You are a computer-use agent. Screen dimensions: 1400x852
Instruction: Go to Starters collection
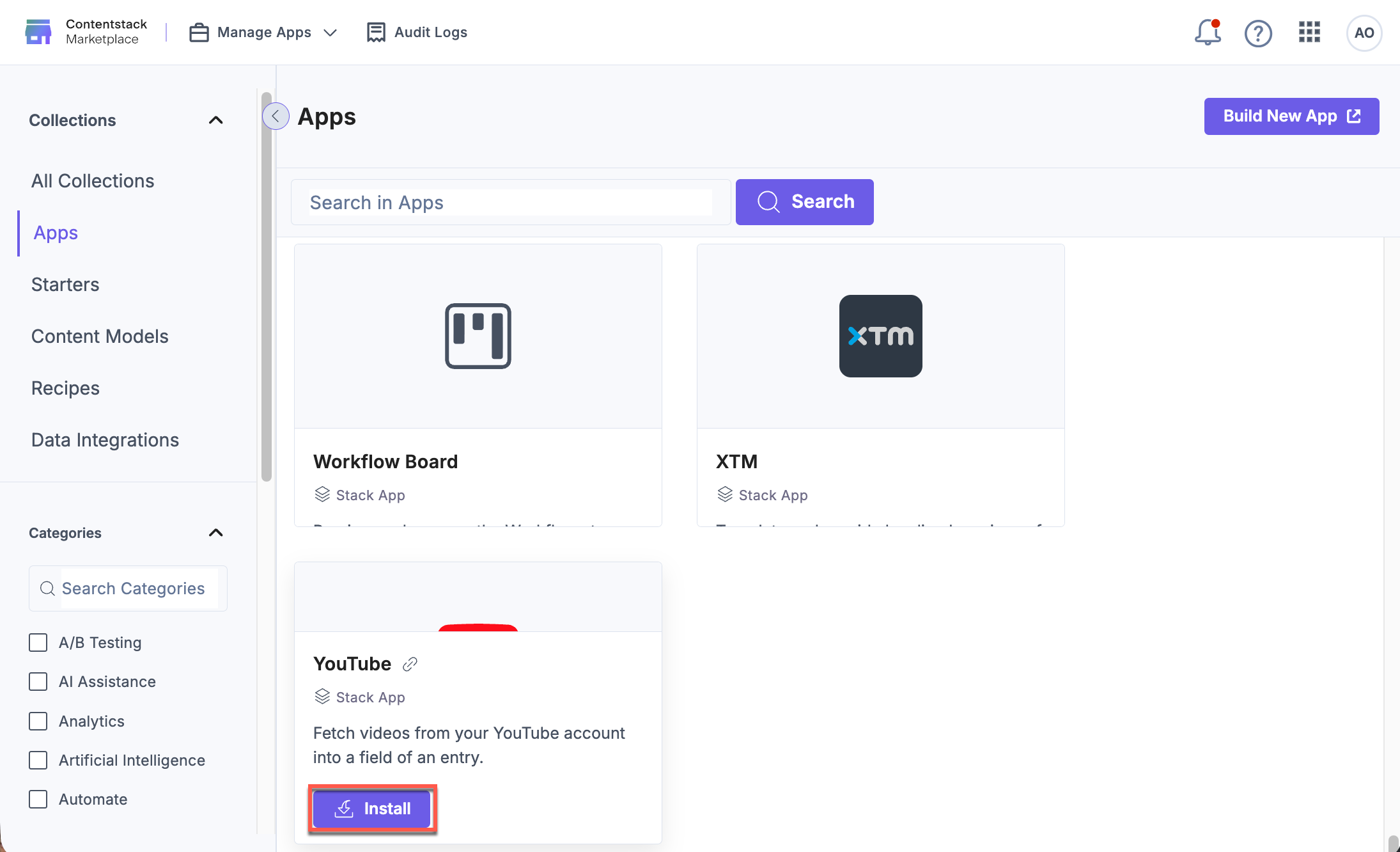(65, 285)
